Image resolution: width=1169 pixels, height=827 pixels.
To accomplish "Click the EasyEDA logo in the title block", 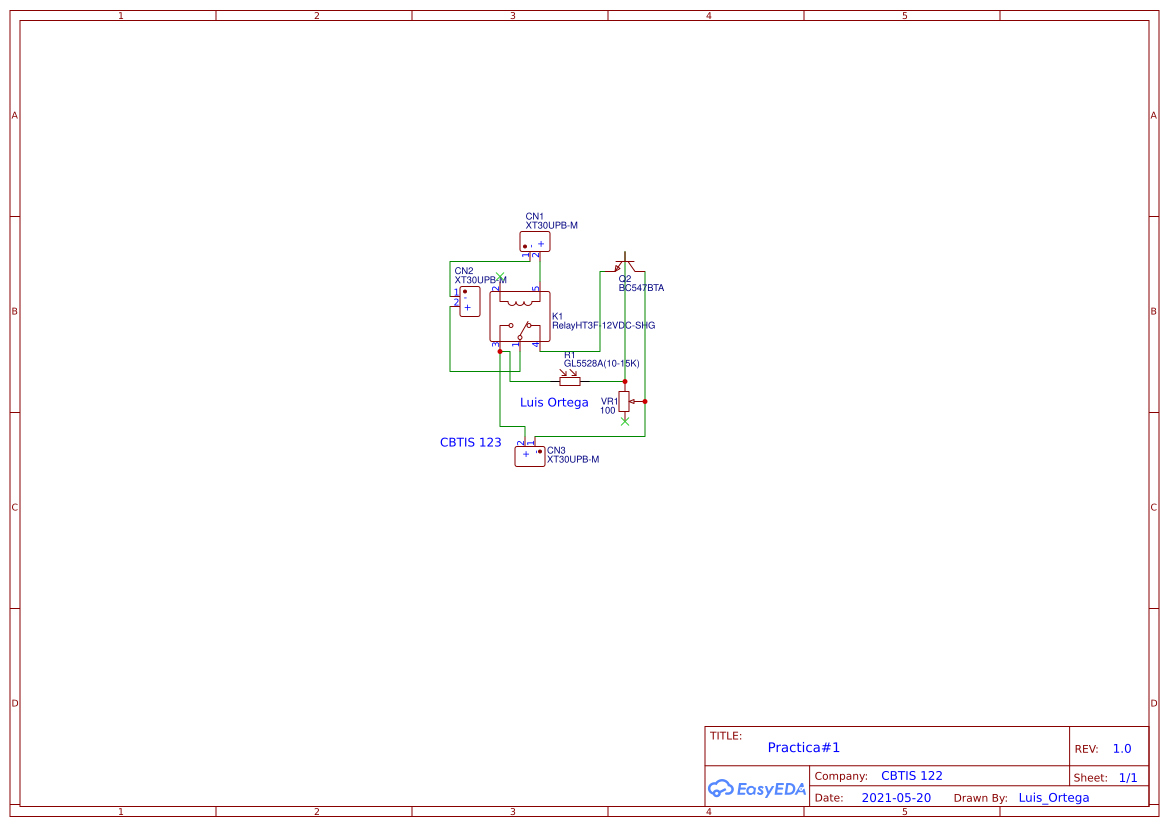I will tap(757, 789).
